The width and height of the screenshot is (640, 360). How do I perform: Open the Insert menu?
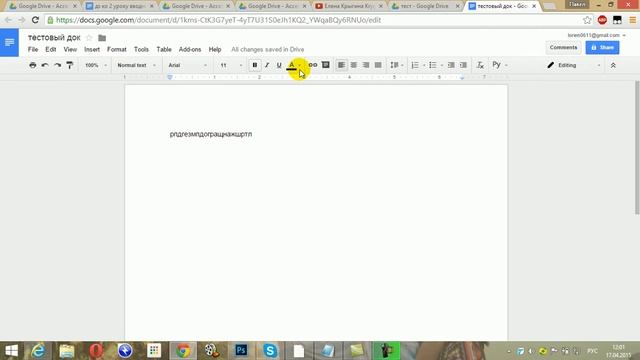[x=92, y=49]
